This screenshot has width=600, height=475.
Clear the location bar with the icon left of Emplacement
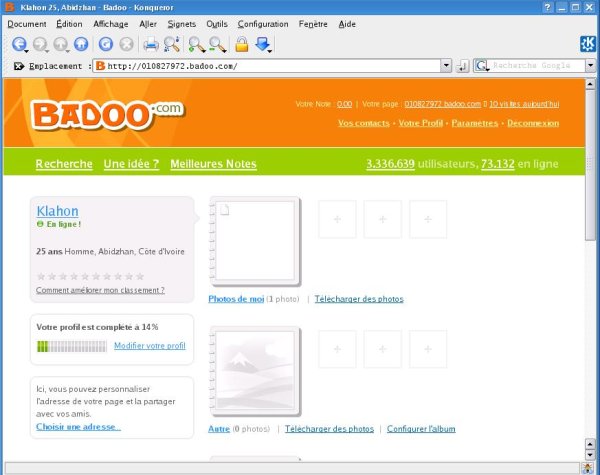tap(19, 66)
